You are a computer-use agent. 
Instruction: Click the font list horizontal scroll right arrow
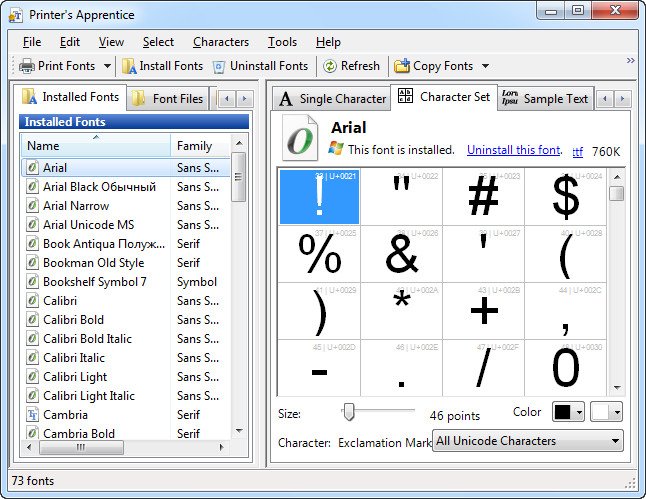click(222, 447)
